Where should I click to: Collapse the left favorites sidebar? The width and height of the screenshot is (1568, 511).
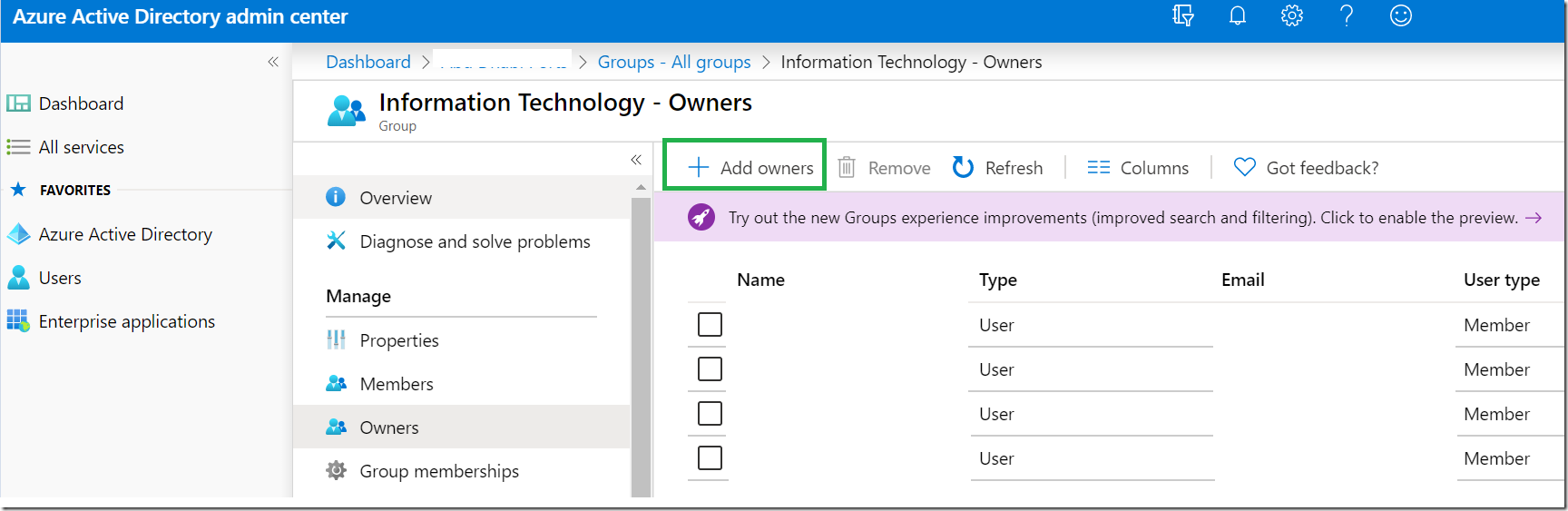point(273,62)
